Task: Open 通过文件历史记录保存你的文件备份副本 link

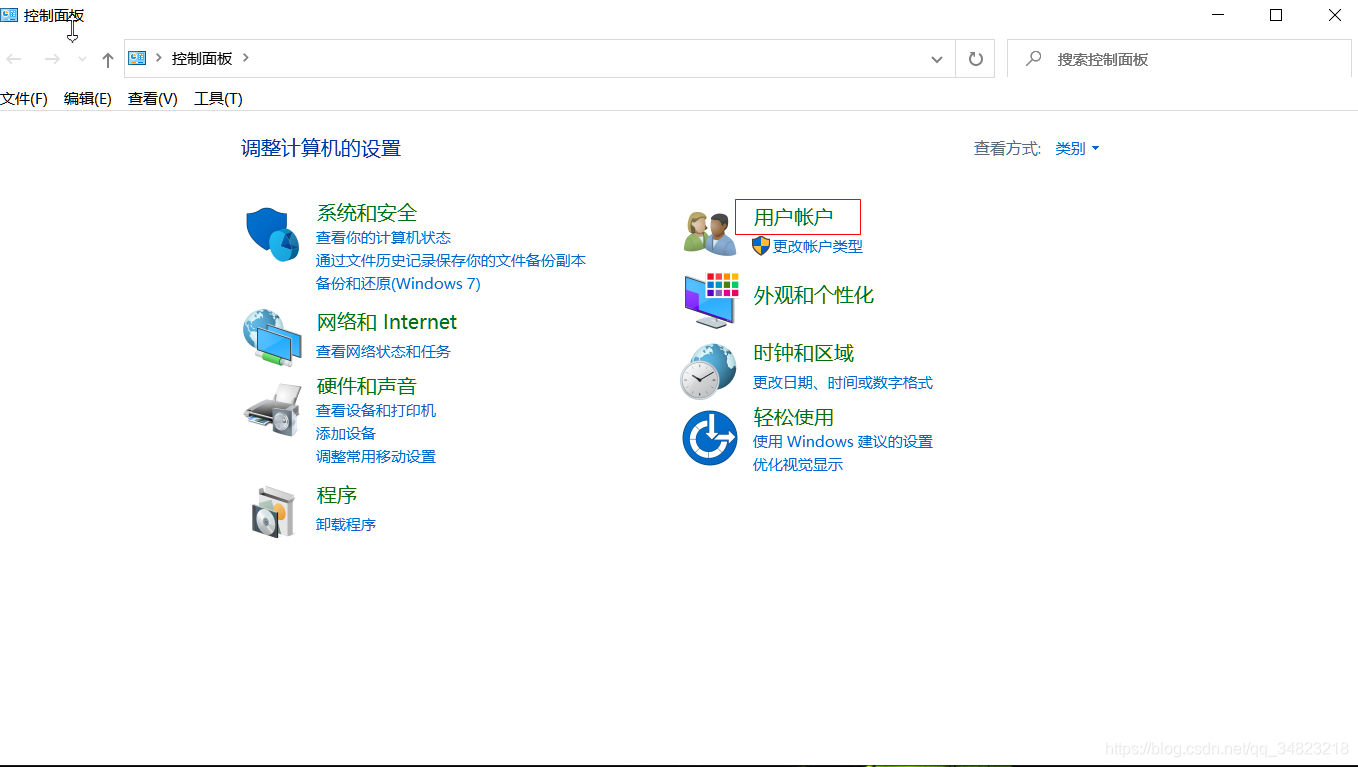Action: tap(451, 261)
